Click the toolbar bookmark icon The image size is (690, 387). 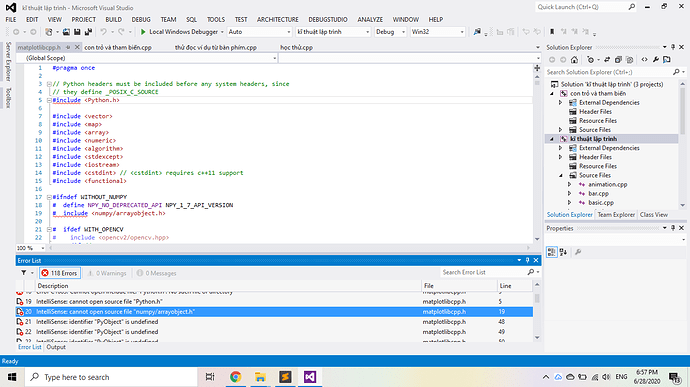[552, 32]
